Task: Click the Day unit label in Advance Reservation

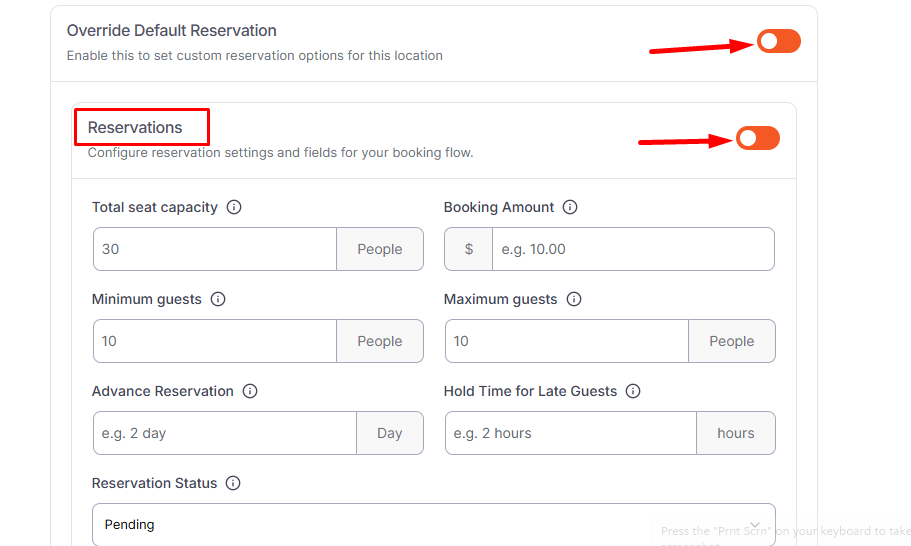Action: click(x=389, y=433)
